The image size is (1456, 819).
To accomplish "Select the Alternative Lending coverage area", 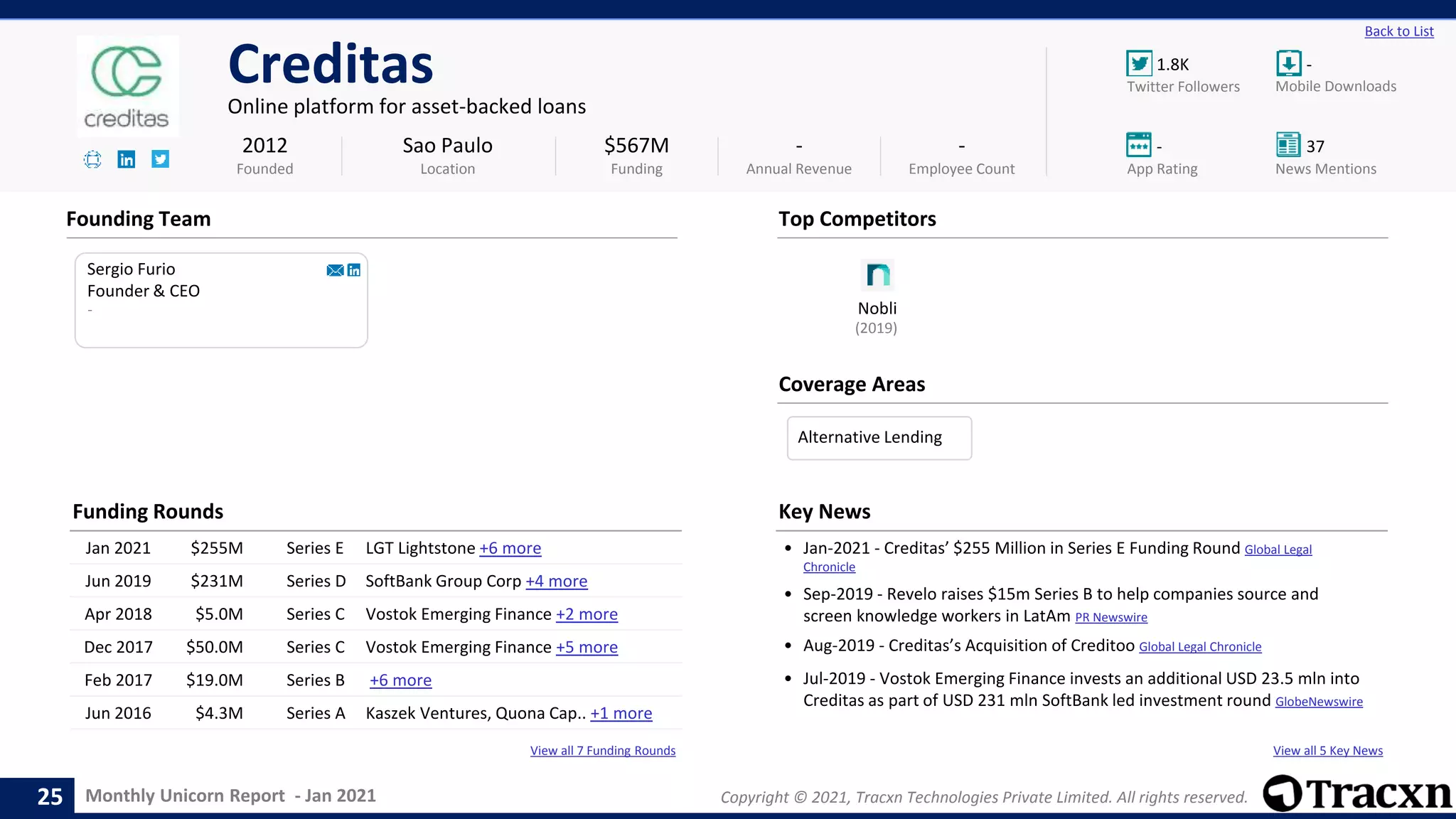I will click(879, 438).
